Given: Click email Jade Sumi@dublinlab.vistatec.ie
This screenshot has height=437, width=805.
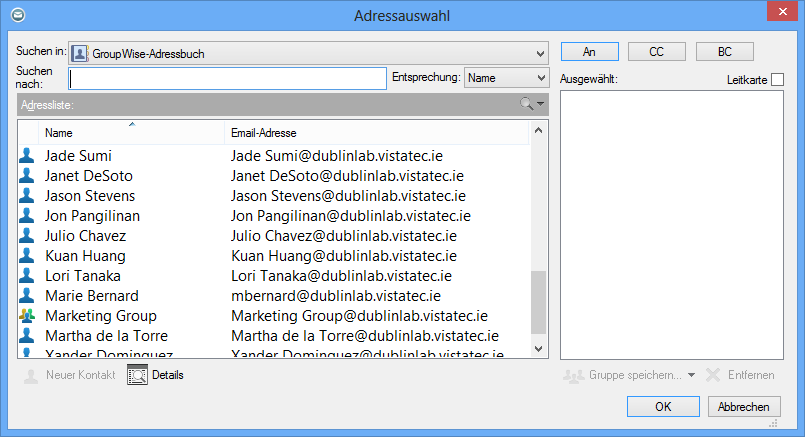Looking at the screenshot, I should tap(337, 156).
